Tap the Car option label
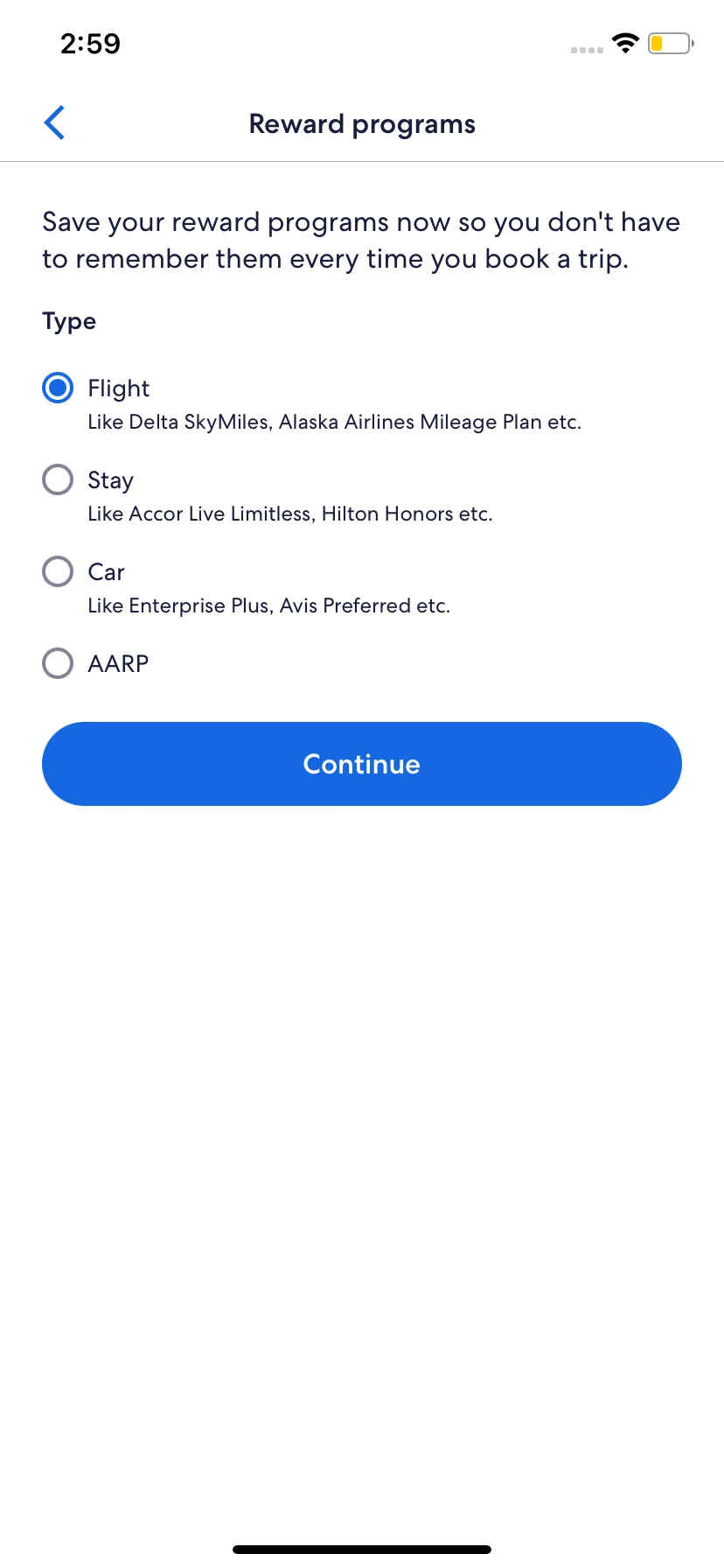The width and height of the screenshot is (724, 1568). (x=107, y=572)
